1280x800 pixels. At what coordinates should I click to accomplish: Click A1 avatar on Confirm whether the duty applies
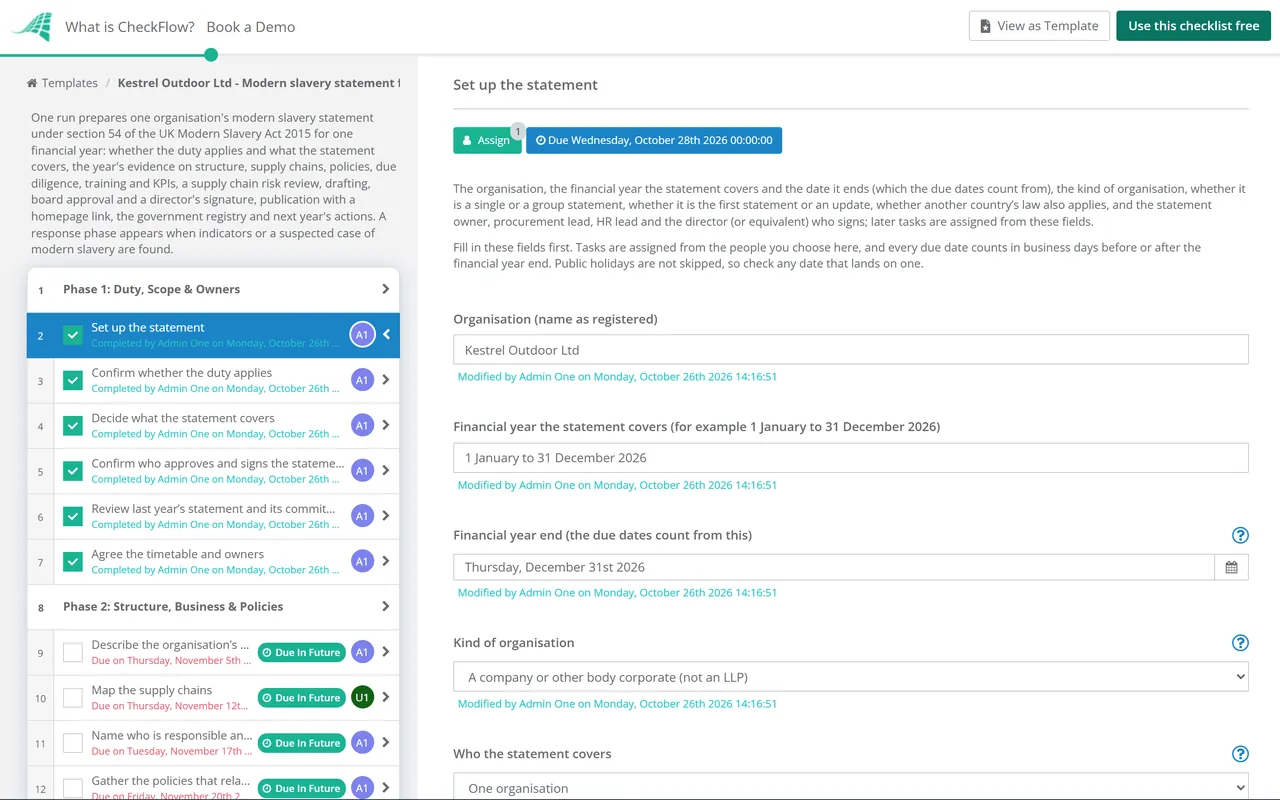(362, 380)
